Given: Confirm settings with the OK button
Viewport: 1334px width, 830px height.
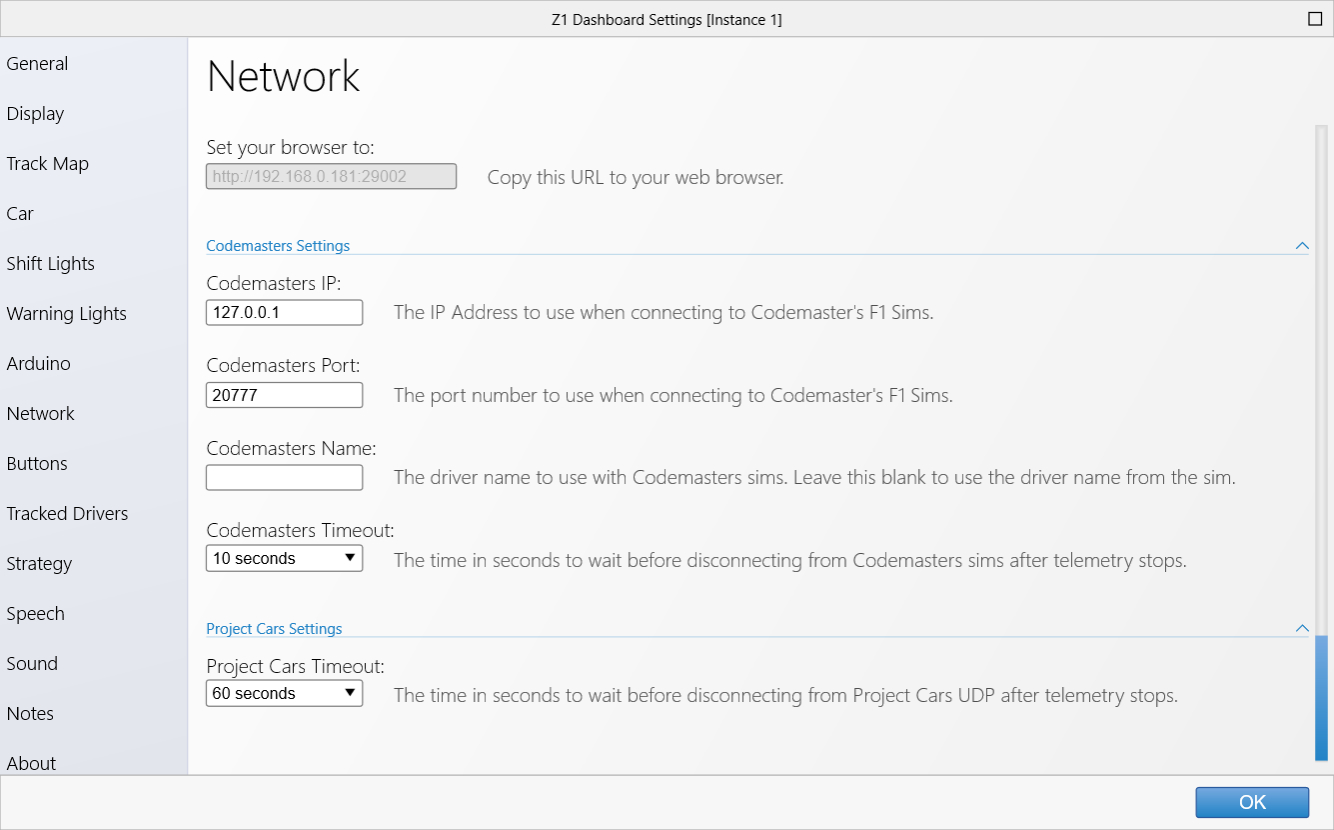Looking at the screenshot, I should click(x=1252, y=802).
